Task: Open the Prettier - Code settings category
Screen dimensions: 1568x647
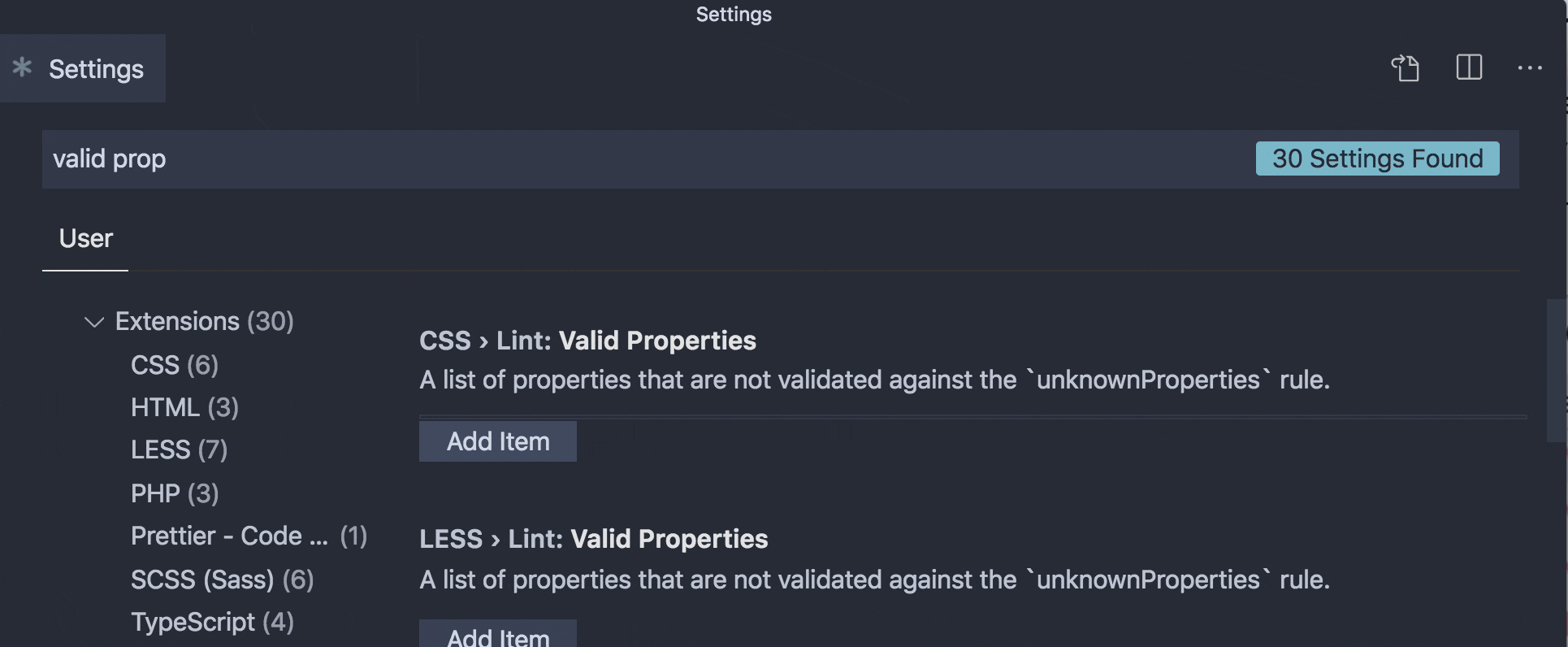Action: pos(248,536)
